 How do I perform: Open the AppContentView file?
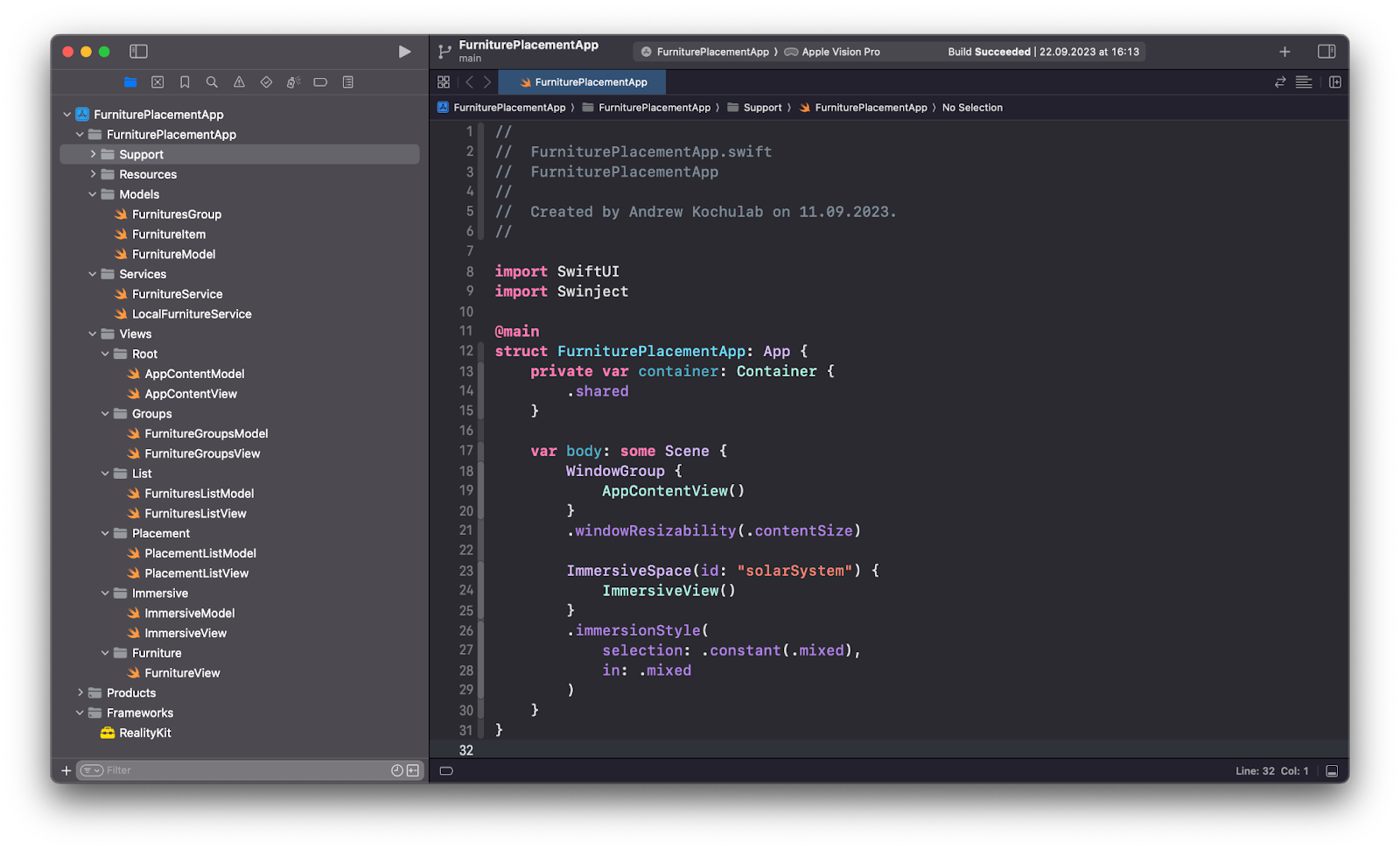183,394
